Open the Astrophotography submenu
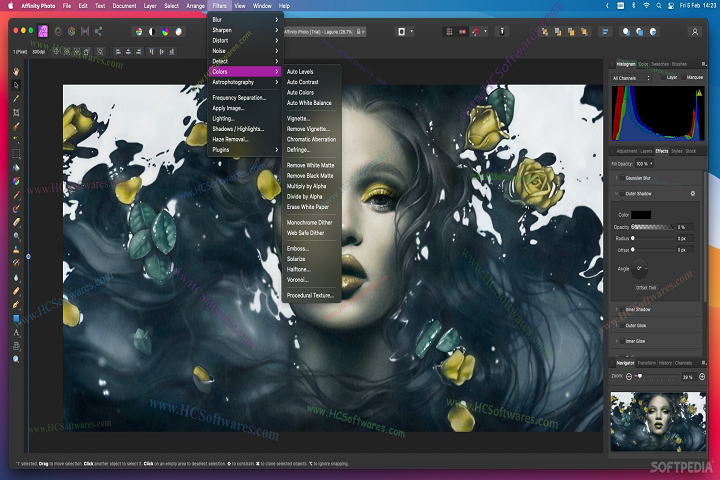 245,82
